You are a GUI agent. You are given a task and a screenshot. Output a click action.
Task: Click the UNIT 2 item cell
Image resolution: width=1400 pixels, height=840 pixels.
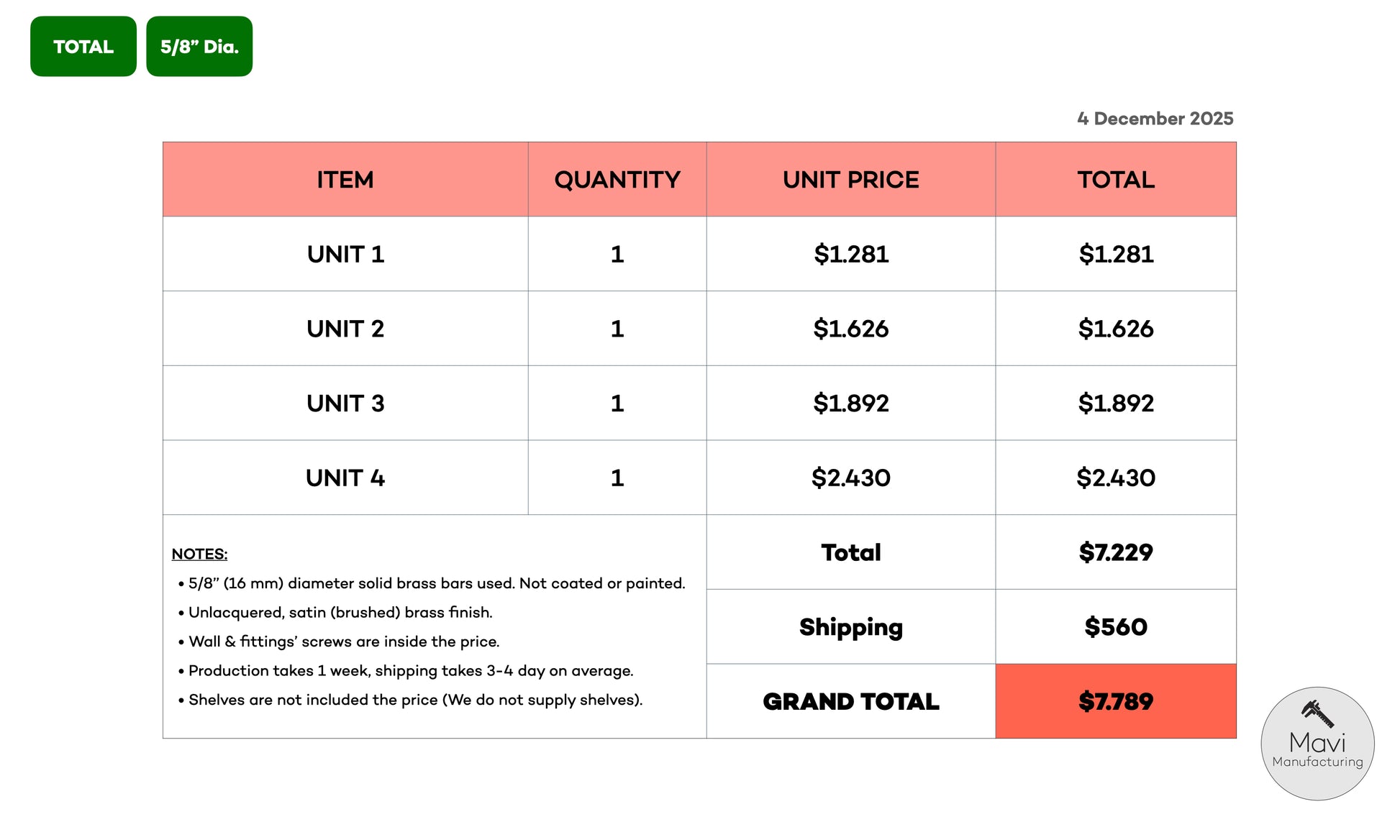[x=345, y=329]
